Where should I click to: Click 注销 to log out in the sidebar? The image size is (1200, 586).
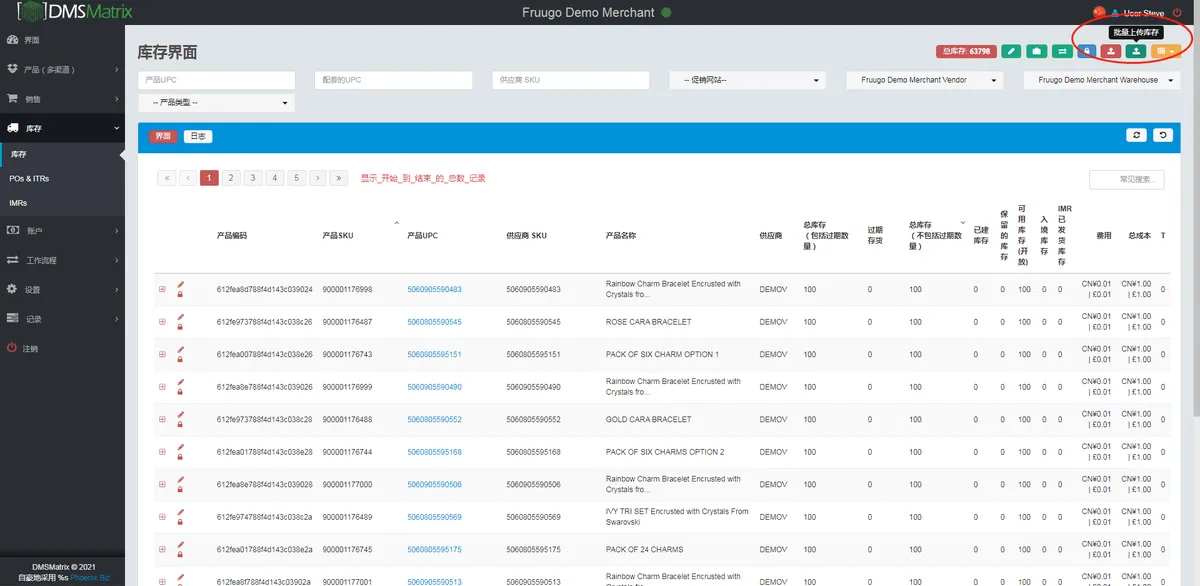click(x=31, y=348)
